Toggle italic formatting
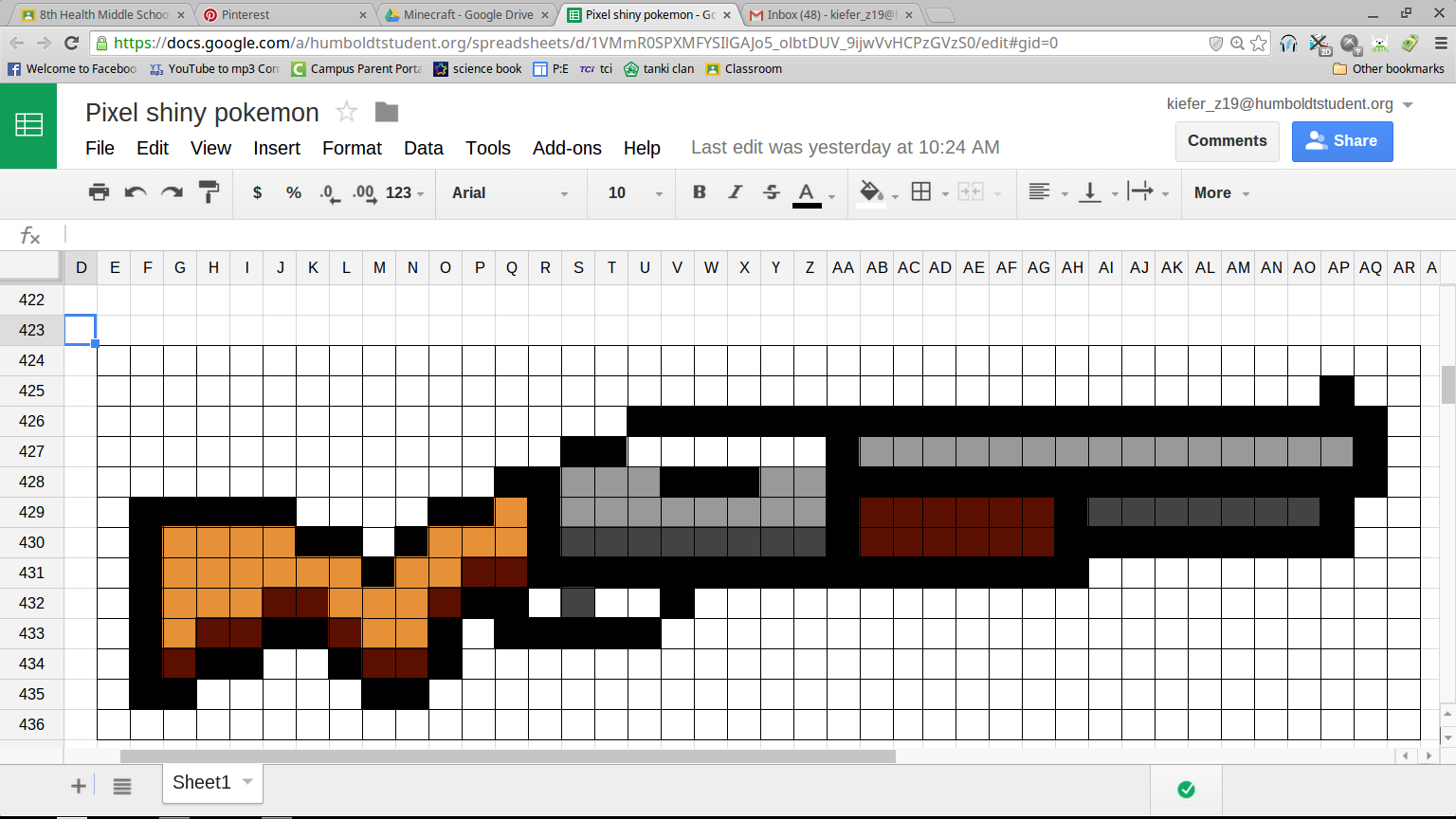This screenshot has height=819, width=1456. click(736, 192)
